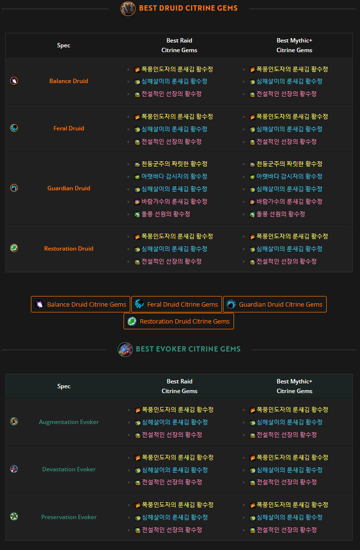Click the Guardian Druid spec icon in the table

pyautogui.click(x=14, y=188)
